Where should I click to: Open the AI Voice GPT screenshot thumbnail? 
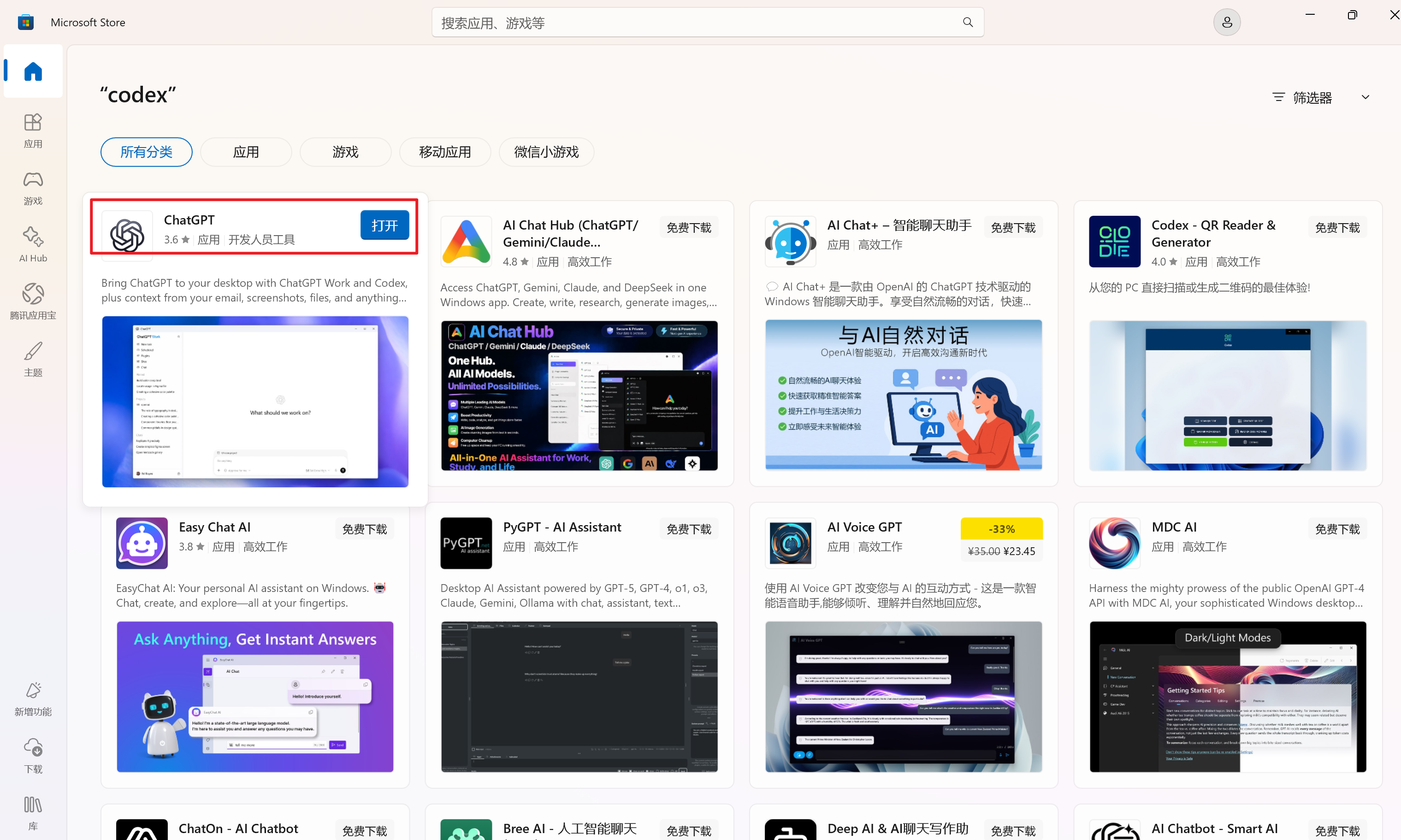(904, 697)
